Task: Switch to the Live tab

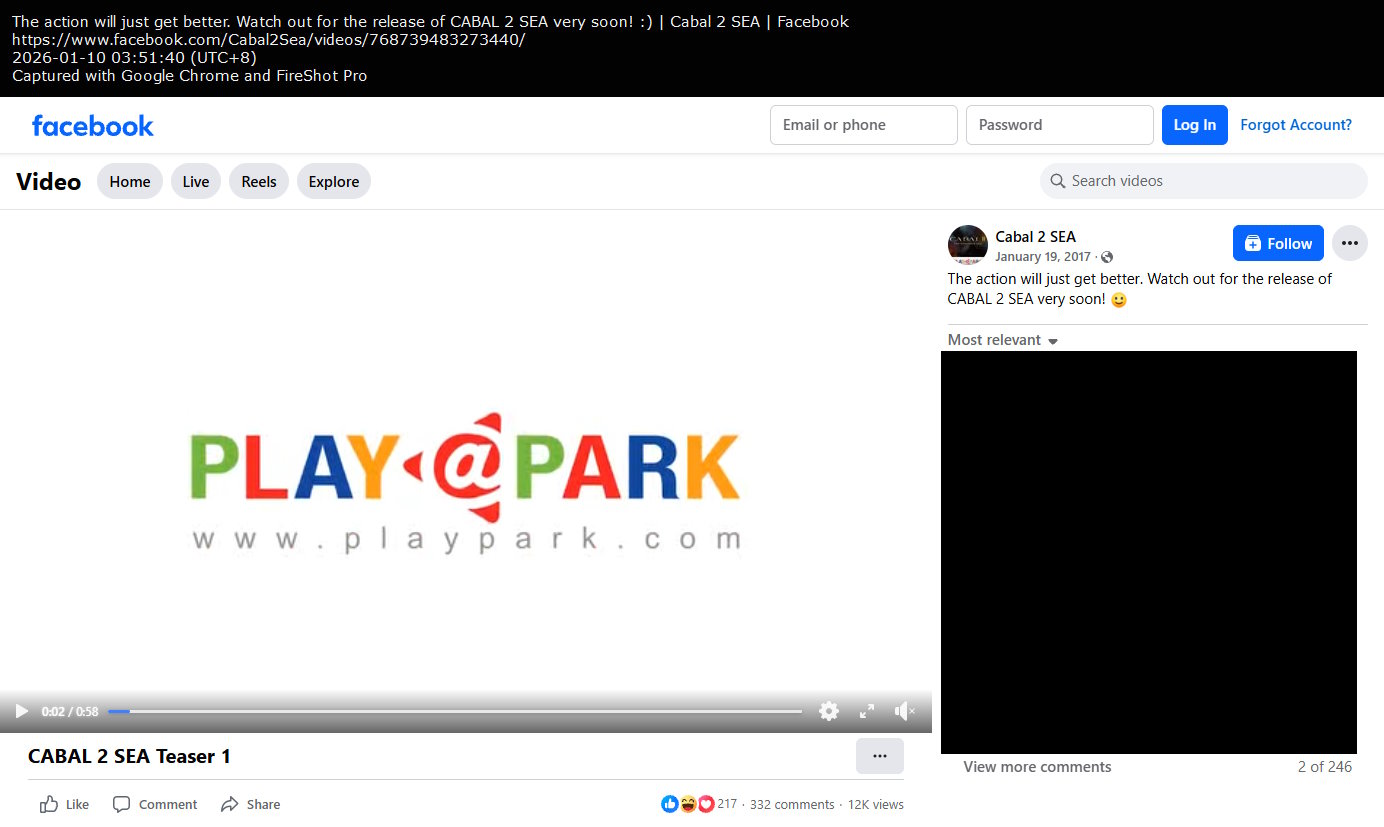Action: pos(195,181)
